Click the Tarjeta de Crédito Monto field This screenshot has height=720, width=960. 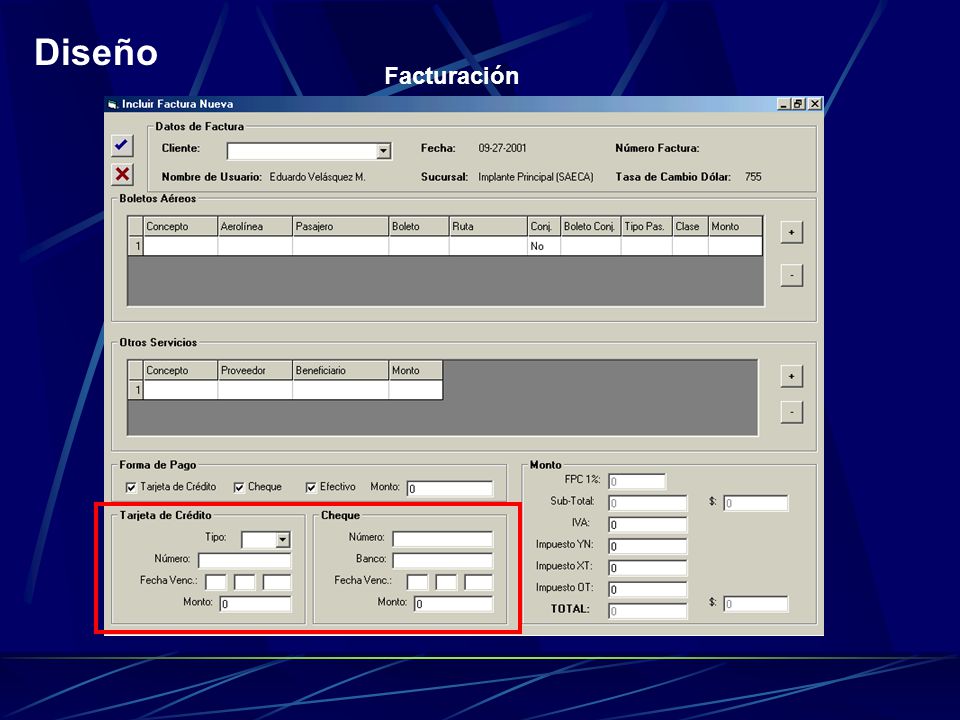pyautogui.click(x=255, y=604)
